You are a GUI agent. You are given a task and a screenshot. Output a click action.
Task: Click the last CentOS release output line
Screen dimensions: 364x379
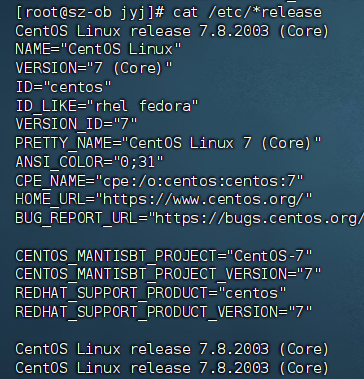tap(172, 368)
